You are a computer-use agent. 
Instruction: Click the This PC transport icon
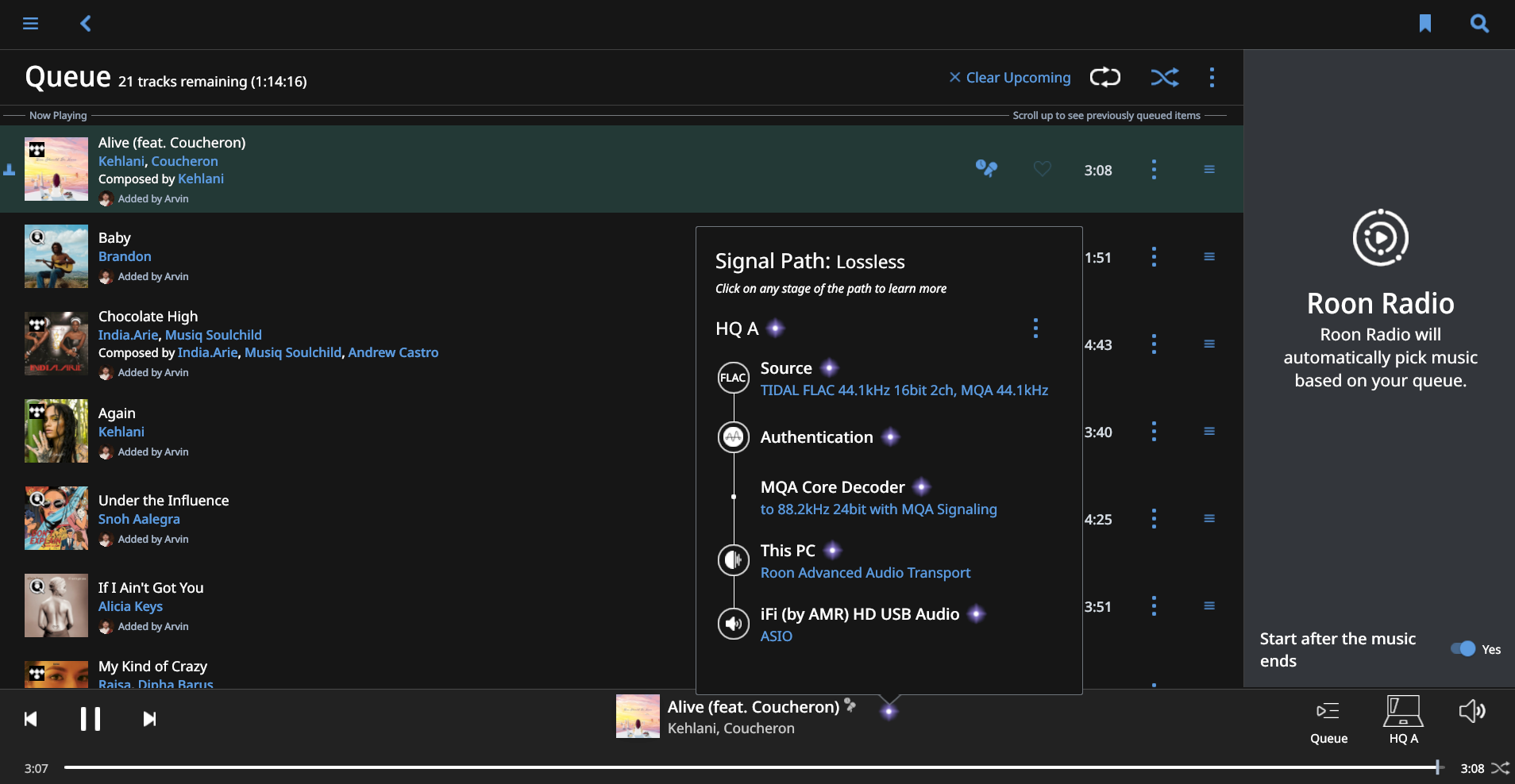tap(733, 560)
